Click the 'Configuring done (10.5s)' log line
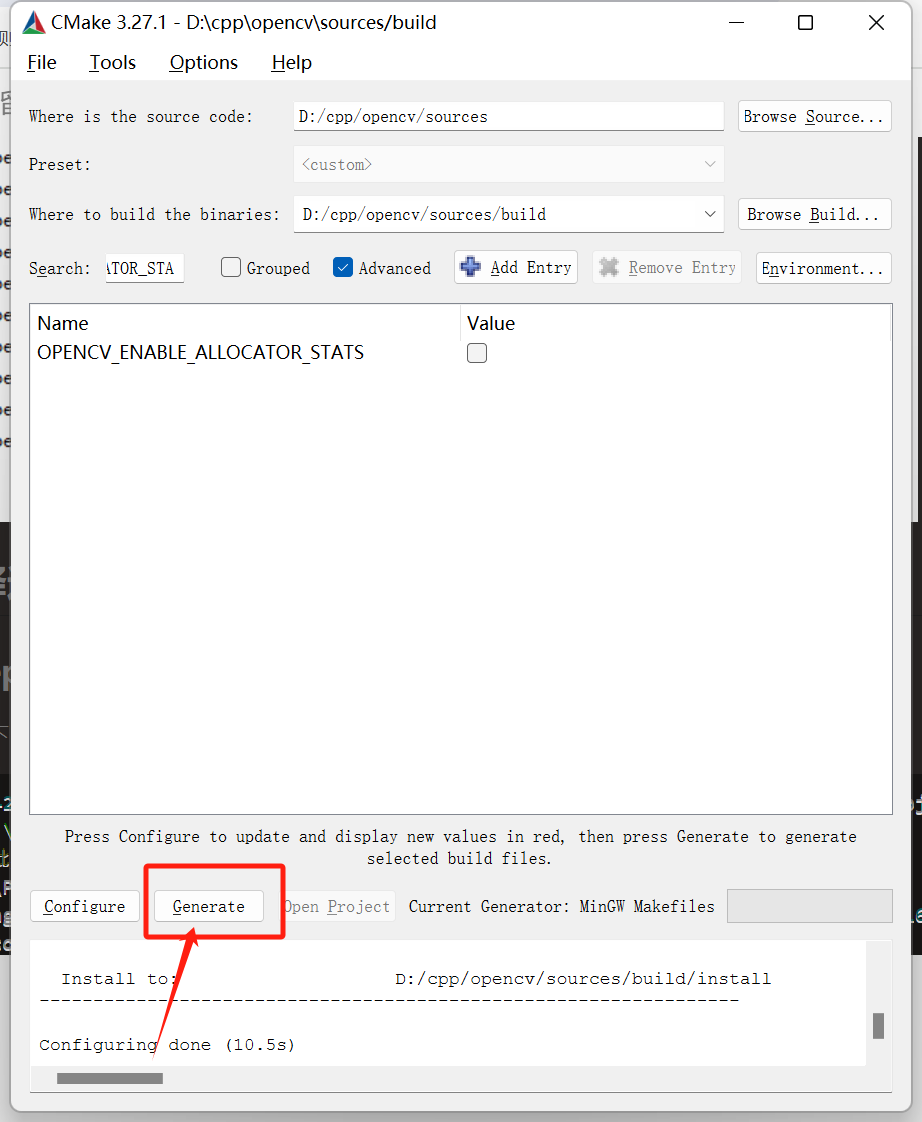This screenshot has height=1122, width=922. 167,1045
